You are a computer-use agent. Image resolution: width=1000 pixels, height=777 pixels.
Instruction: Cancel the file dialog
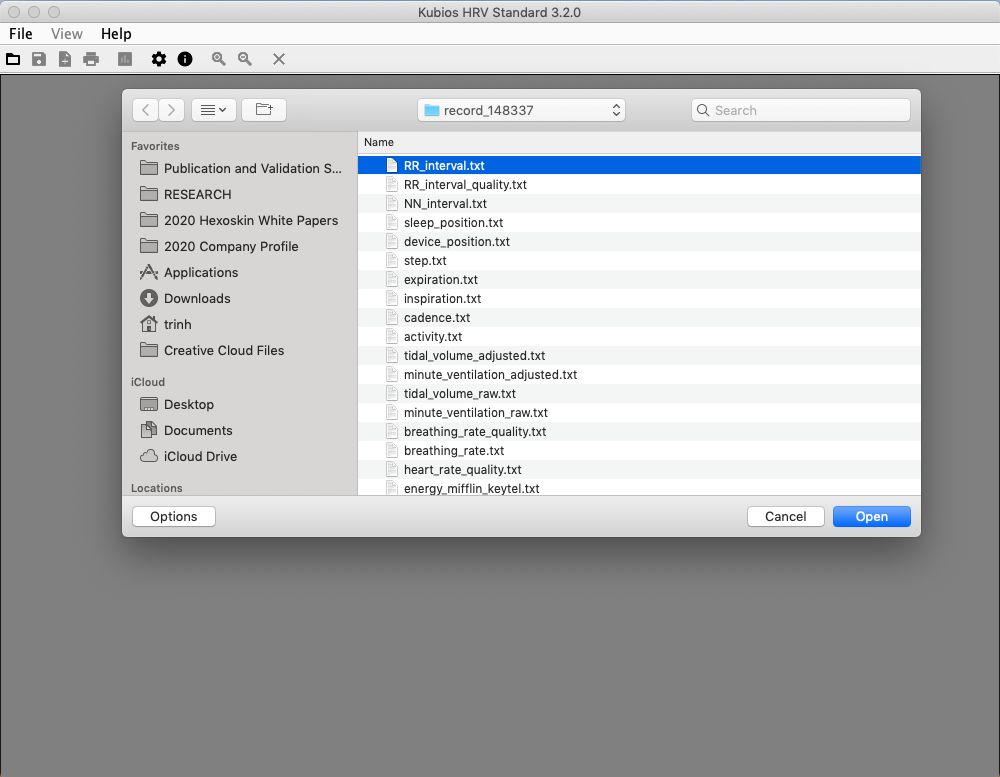785,516
